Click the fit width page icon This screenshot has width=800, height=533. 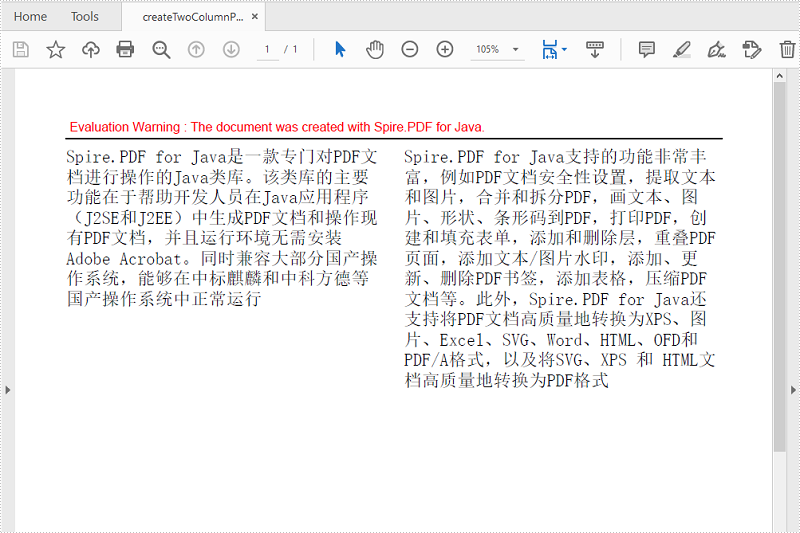pyautogui.click(x=550, y=49)
